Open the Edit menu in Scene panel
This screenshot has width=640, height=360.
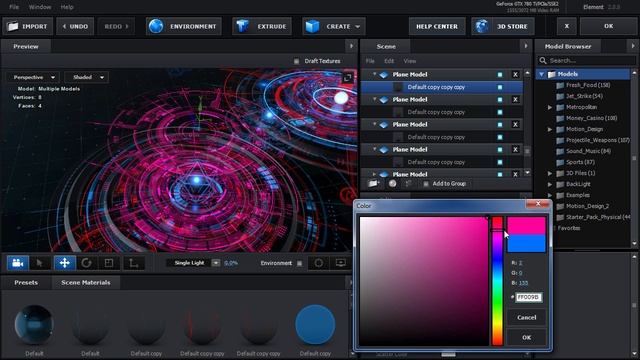point(389,61)
